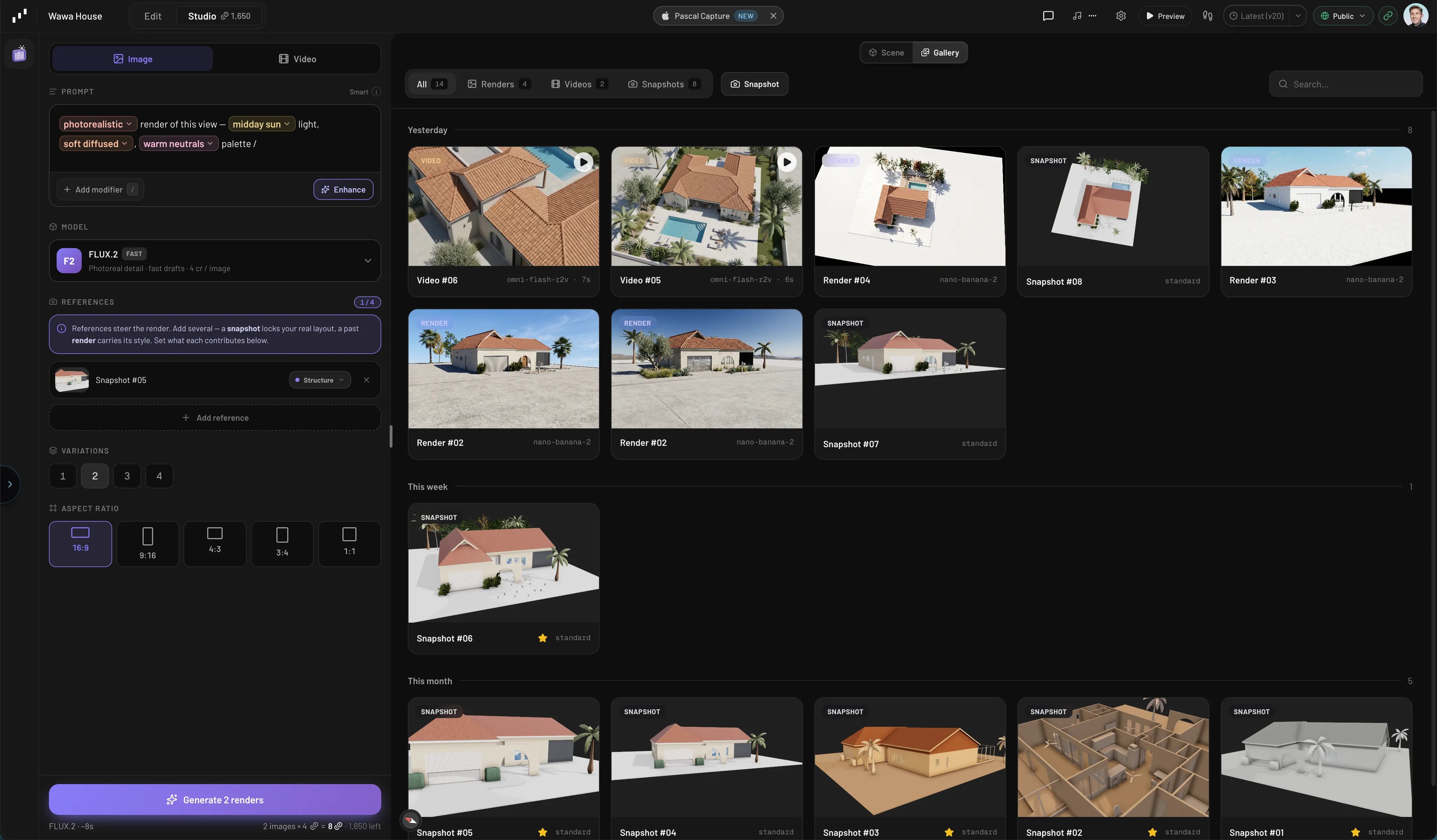The image size is (1437, 840).
Task: Open the photorealistic modifier dropdown
Action: 98,124
